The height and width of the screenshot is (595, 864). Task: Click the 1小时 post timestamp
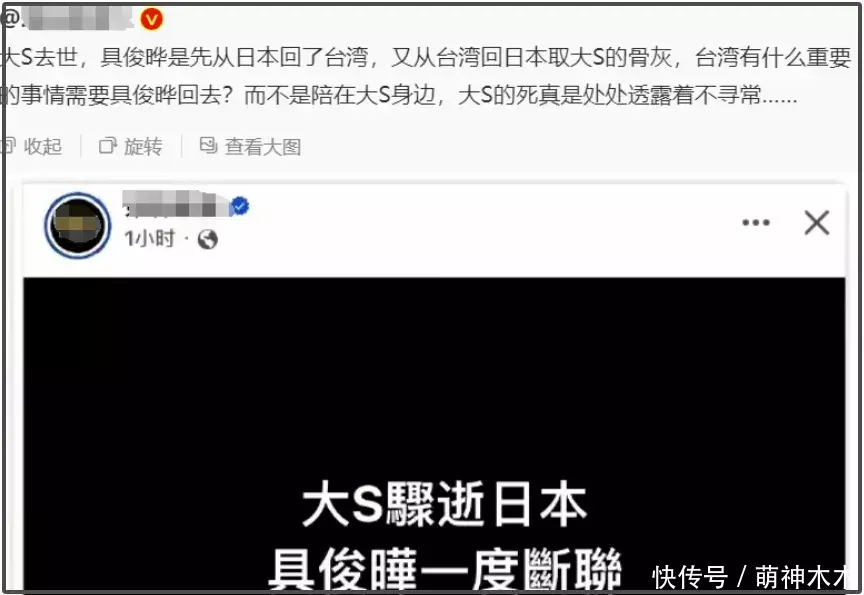149,239
